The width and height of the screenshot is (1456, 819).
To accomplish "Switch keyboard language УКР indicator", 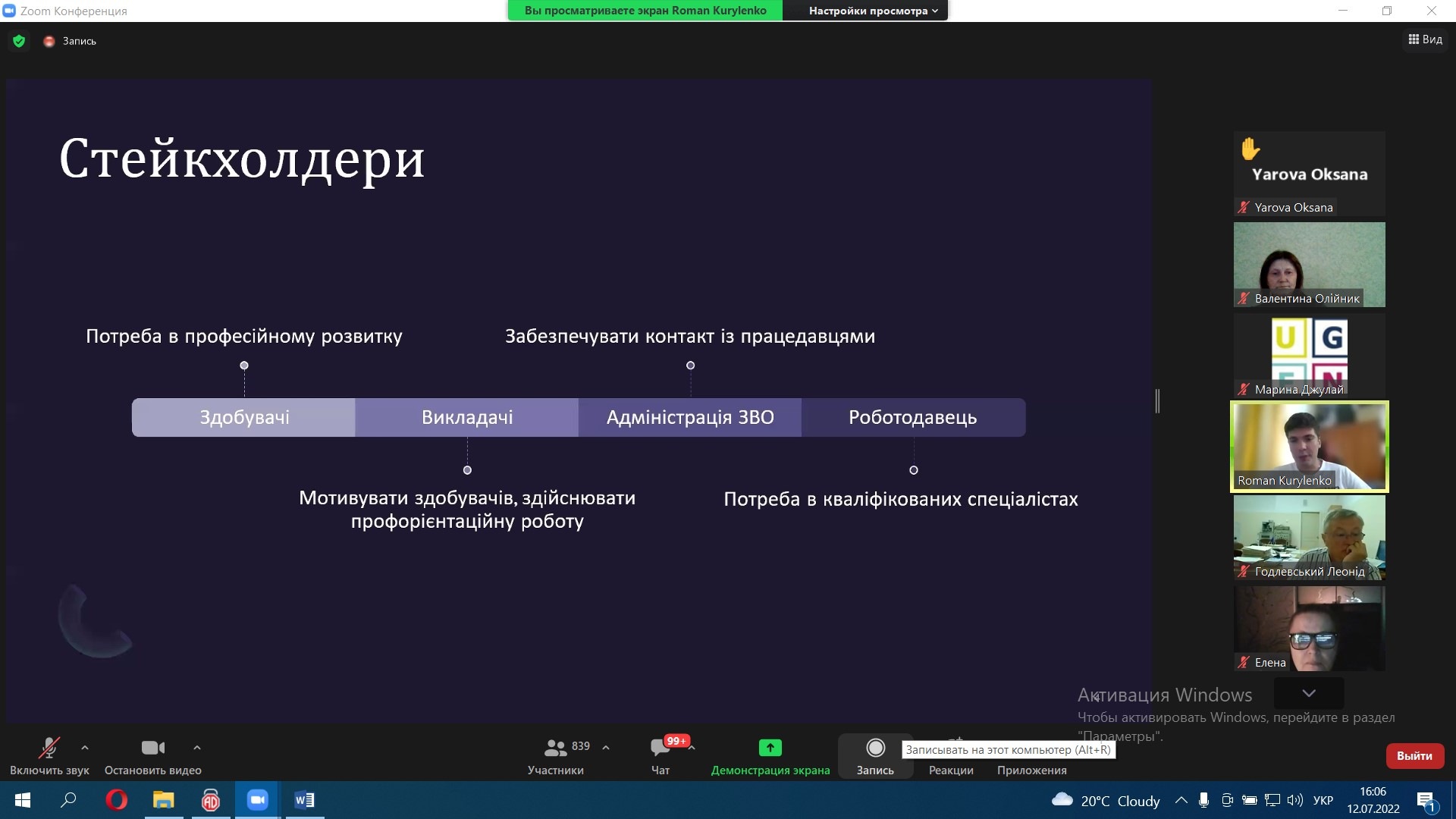I will click(x=1323, y=800).
